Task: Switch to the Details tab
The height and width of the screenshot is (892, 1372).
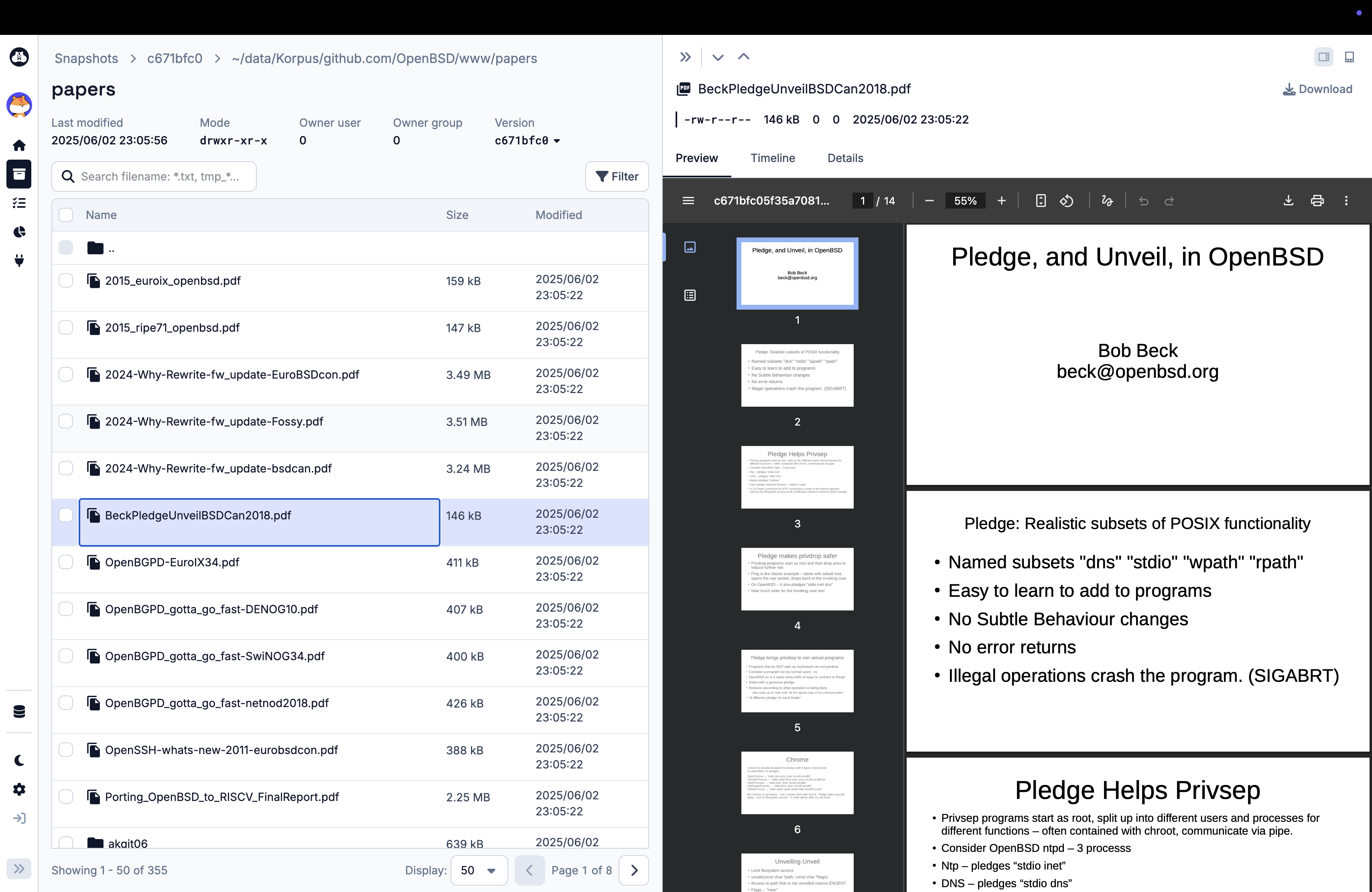Action: [845, 158]
